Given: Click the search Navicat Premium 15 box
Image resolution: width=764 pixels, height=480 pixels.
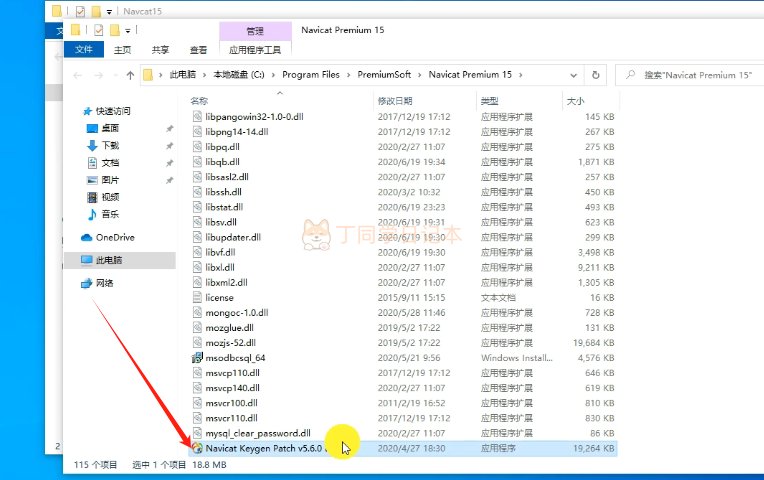Looking at the screenshot, I should pos(690,75).
